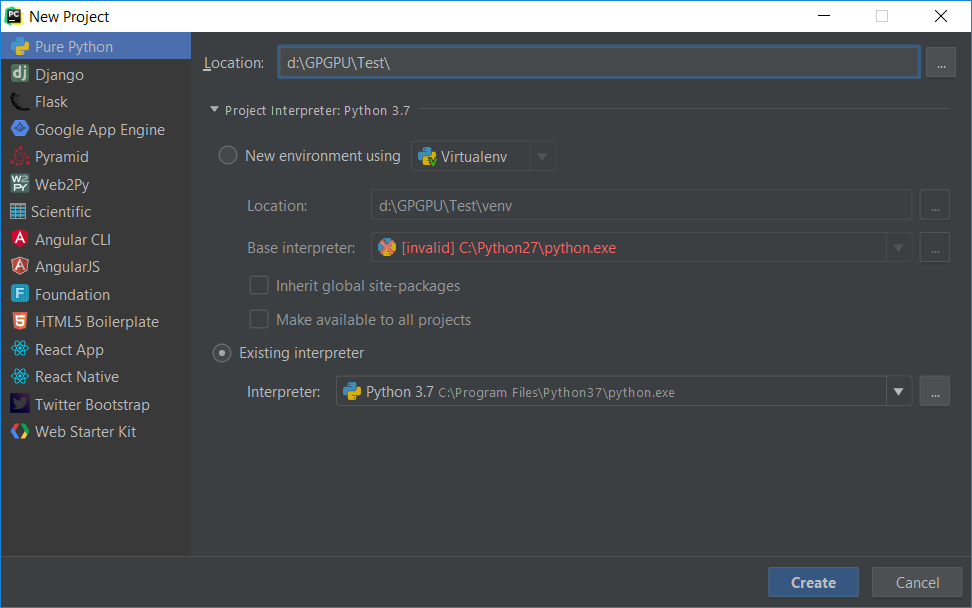Click the Foundation icon
This screenshot has height=608, width=972.
point(20,294)
